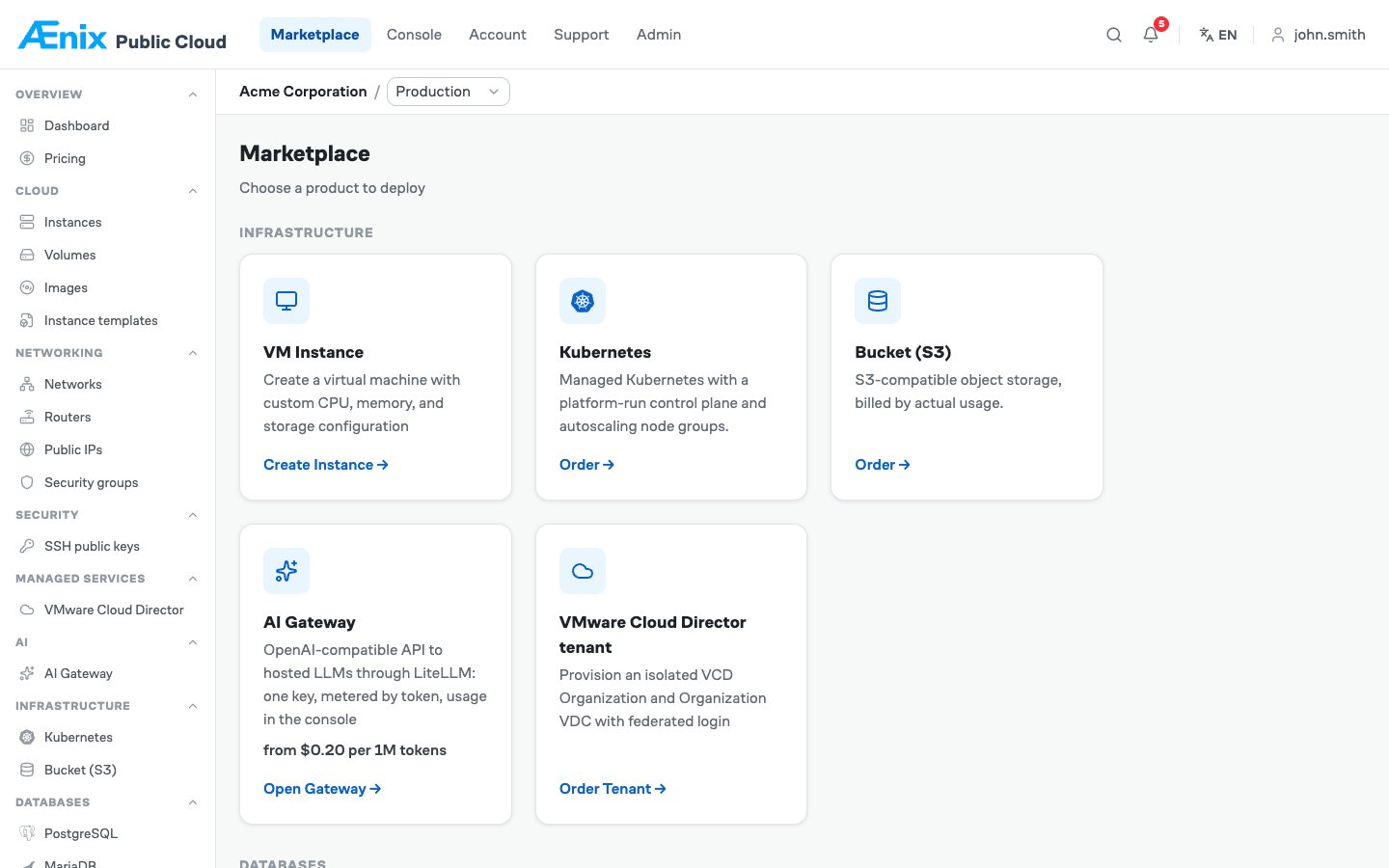This screenshot has width=1389, height=868.
Task: Click the Open Gateway link
Action: (x=322, y=789)
